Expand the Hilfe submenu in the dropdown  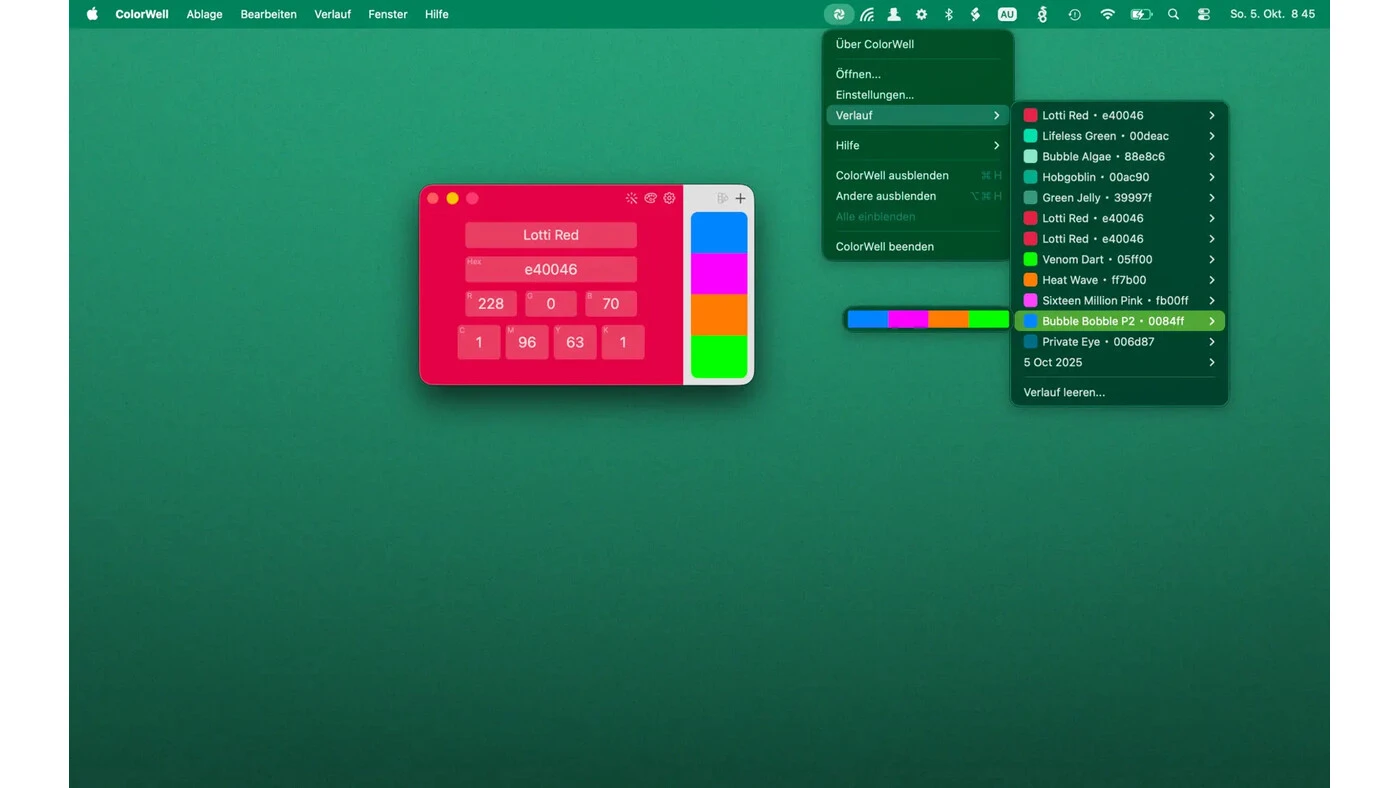(917, 145)
